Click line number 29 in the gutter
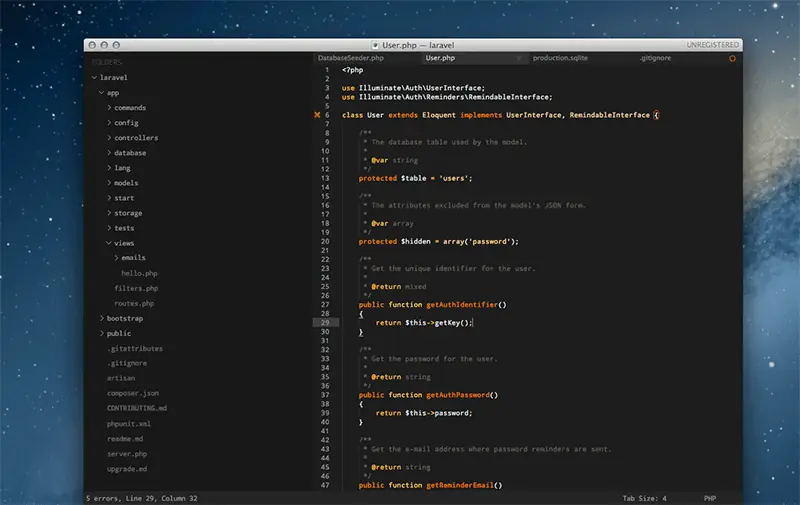This screenshot has width=800, height=505. pyautogui.click(x=325, y=322)
